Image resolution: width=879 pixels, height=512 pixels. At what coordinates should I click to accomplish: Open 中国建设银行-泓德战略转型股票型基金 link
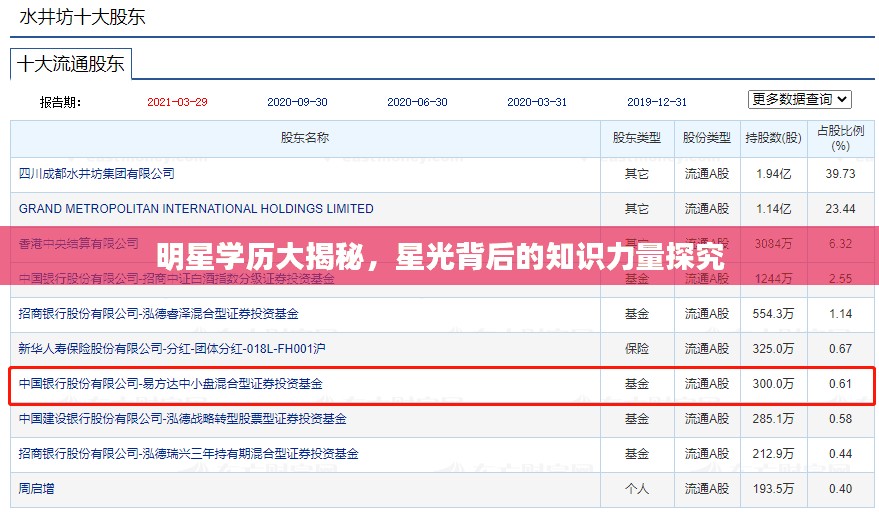183,419
